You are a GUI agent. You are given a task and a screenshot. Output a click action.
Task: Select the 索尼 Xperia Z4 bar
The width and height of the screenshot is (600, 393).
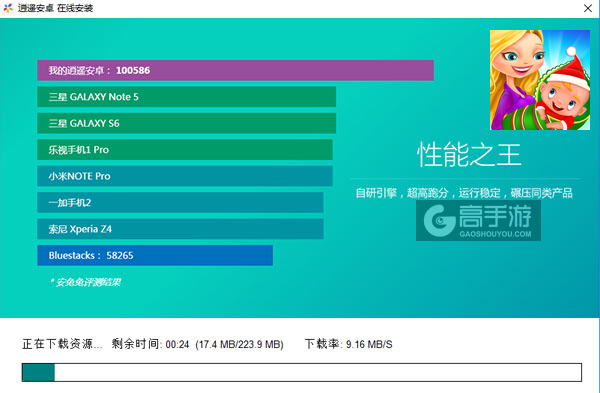(x=180, y=229)
